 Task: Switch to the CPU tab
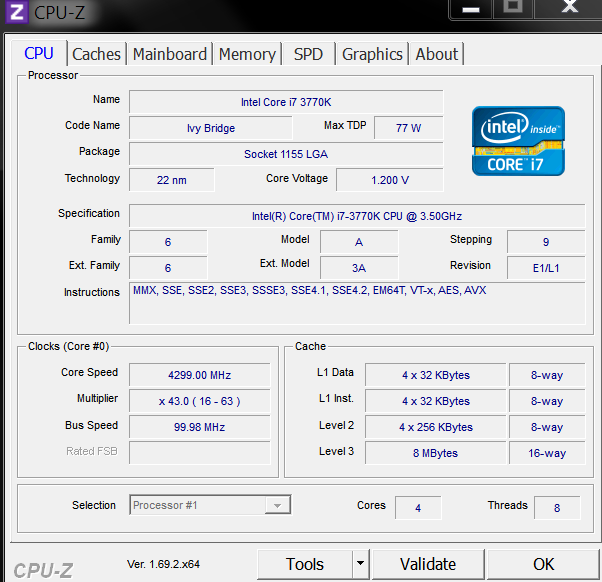(x=39, y=53)
